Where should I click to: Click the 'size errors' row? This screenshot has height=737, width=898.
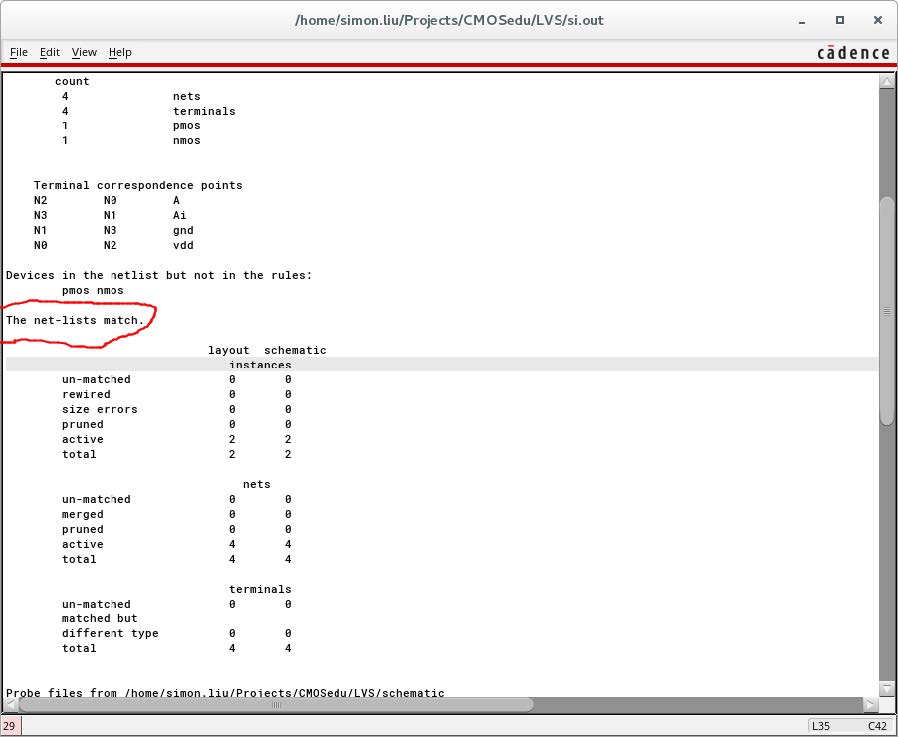click(99, 409)
